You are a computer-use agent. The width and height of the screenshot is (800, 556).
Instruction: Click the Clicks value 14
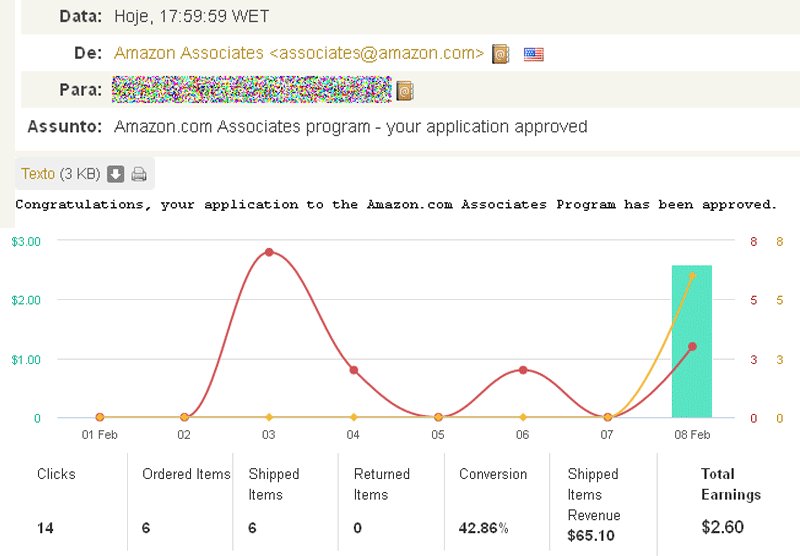click(45, 528)
